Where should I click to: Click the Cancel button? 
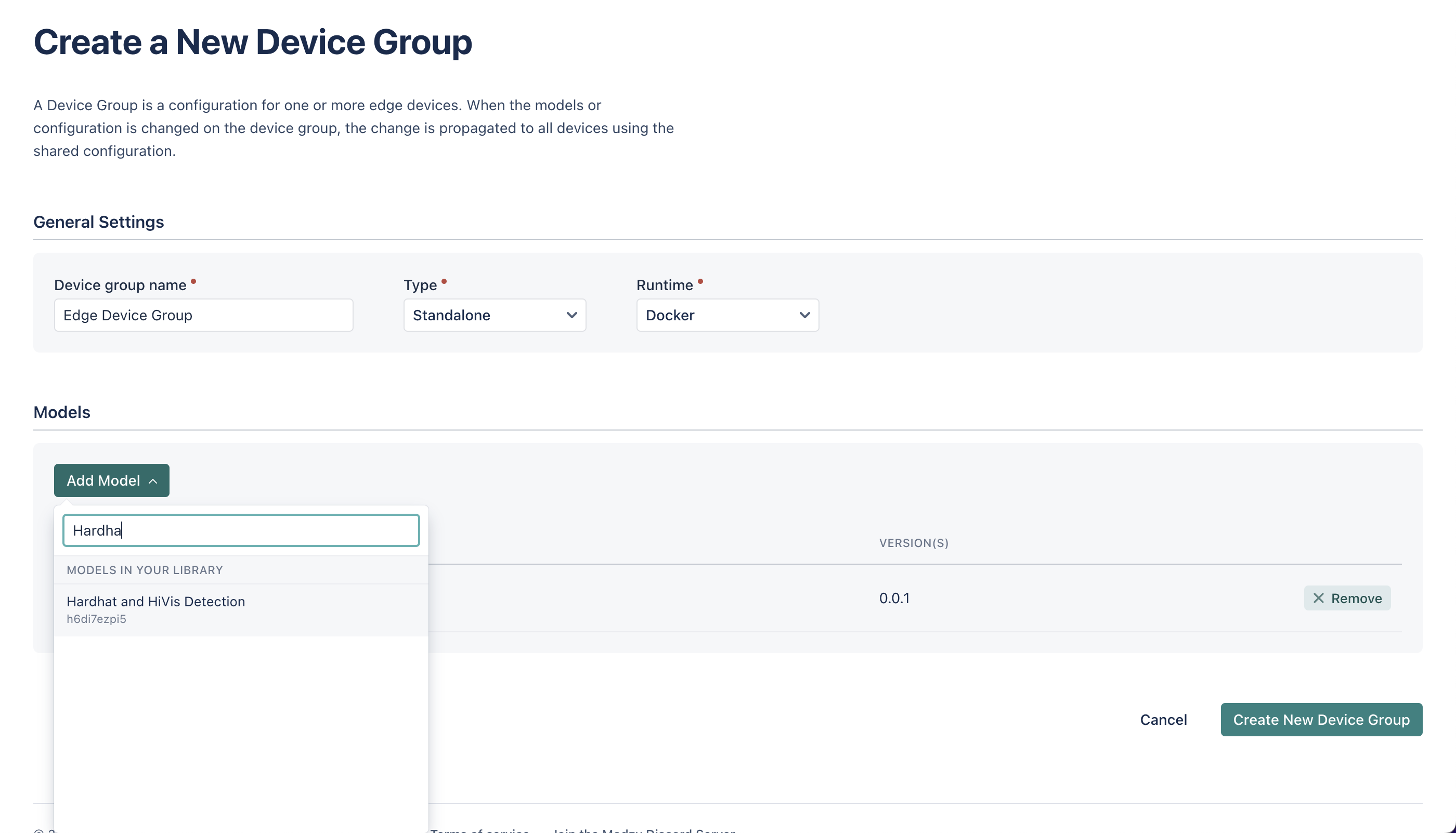(x=1163, y=720)
